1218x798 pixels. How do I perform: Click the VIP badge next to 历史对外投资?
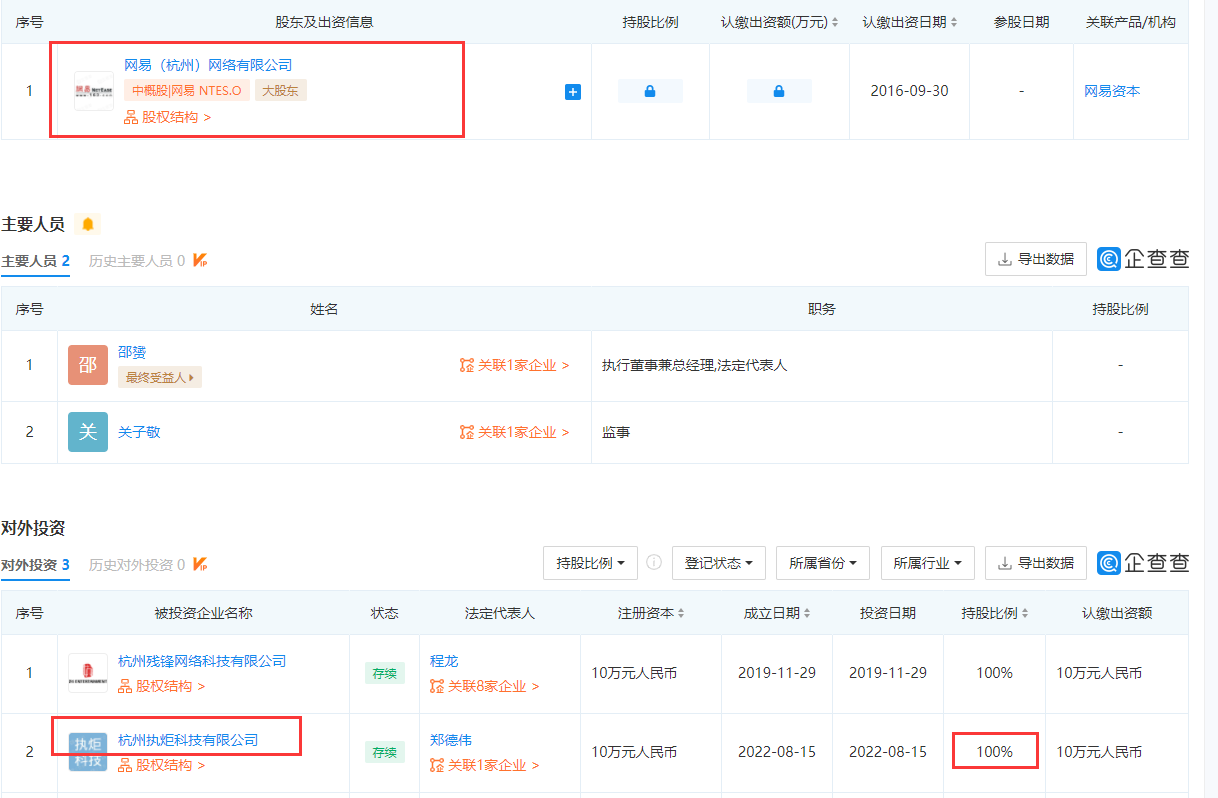200,565
